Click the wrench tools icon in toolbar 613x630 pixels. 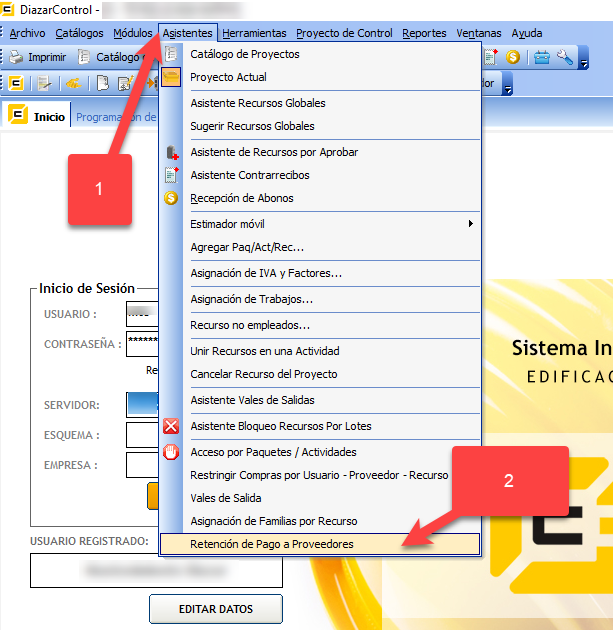point(563,57)
